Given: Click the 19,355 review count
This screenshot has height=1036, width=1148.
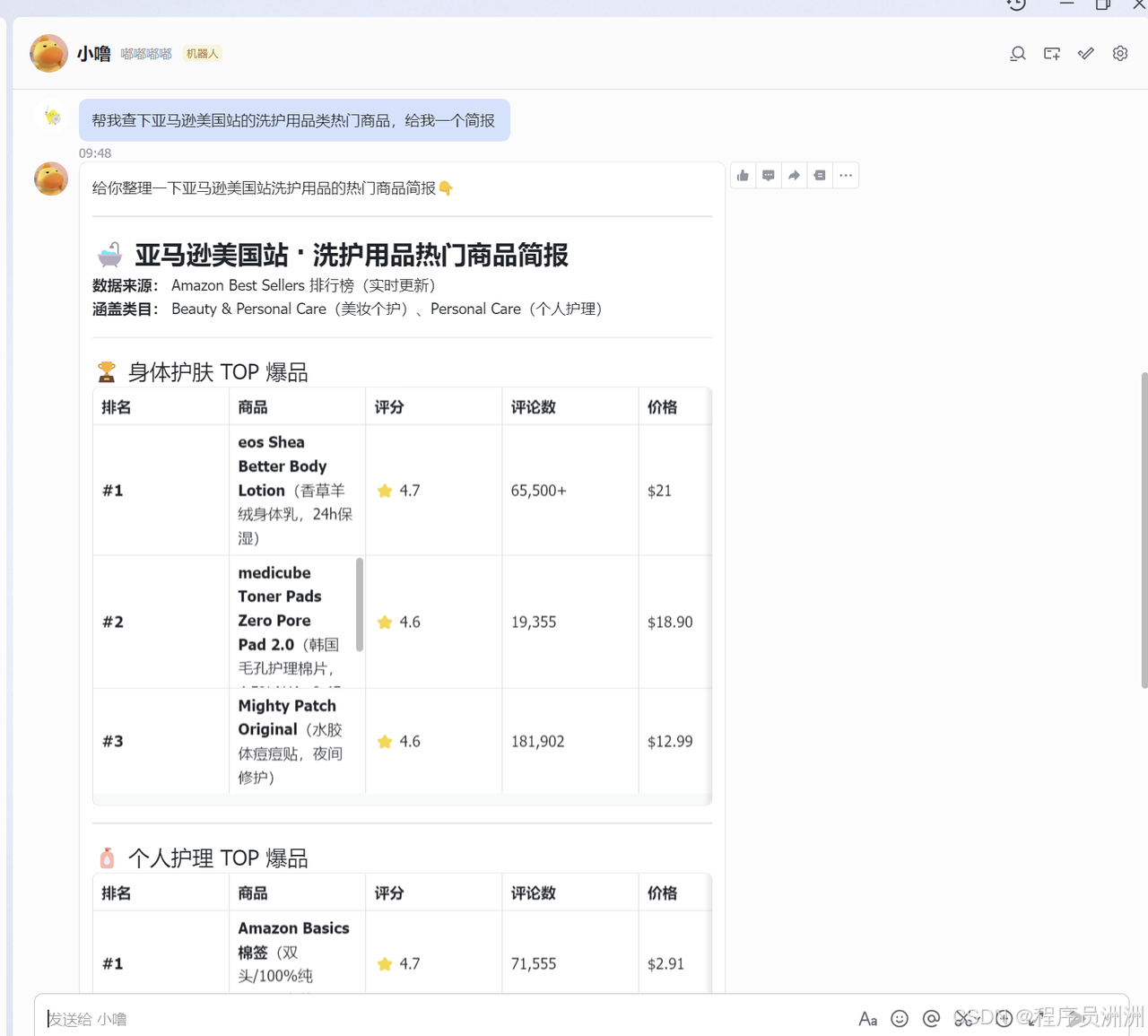Looking at the screenshot, I should click(x=534, y=622).
